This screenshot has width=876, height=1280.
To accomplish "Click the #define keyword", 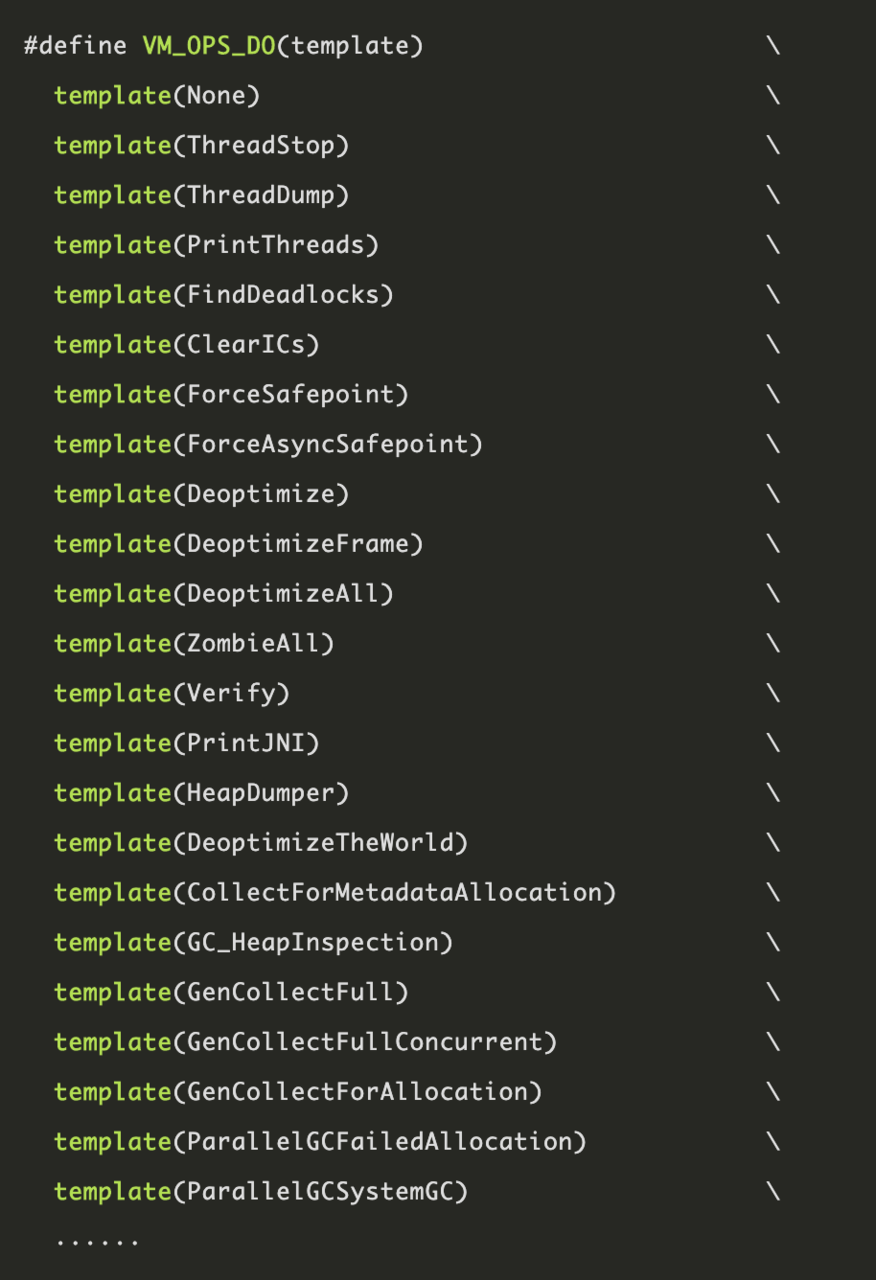I will pos(76,46).
